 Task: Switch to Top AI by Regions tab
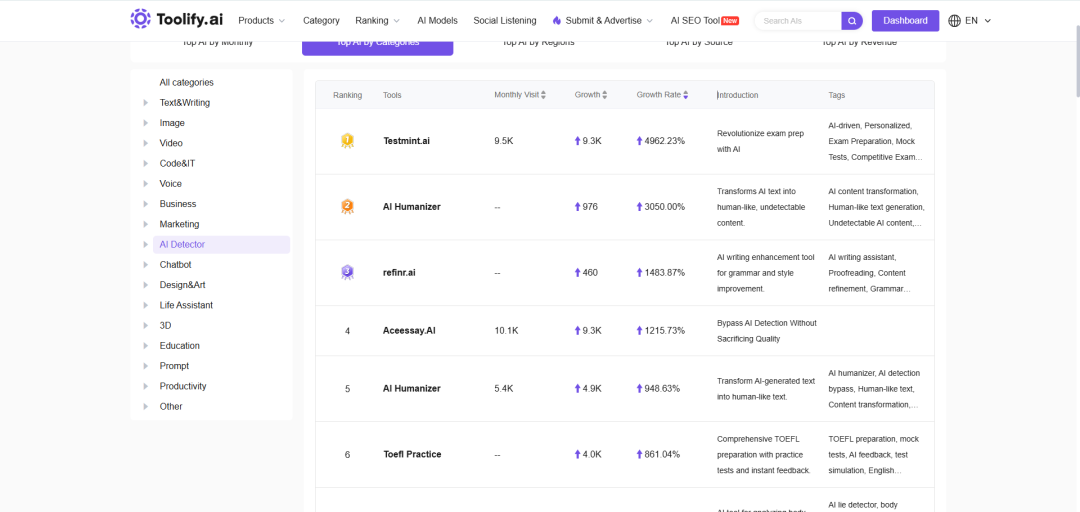tap(538, 44)
